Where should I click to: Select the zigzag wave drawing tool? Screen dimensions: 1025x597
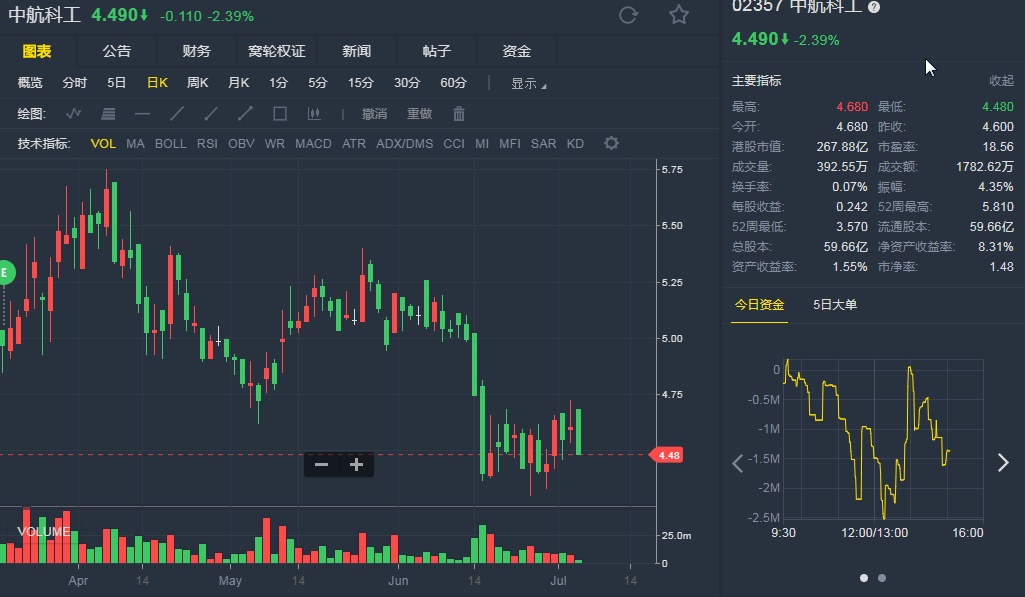pyautogui.click(x=74, y=114)
